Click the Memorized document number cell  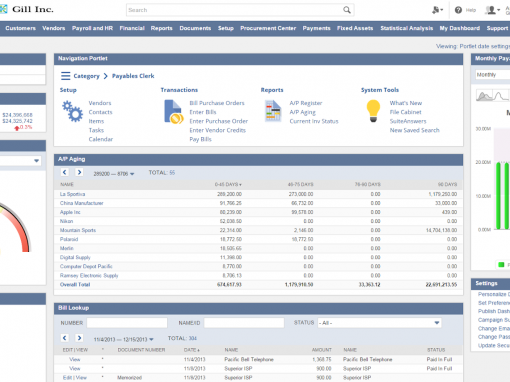(x=129, y=377)
